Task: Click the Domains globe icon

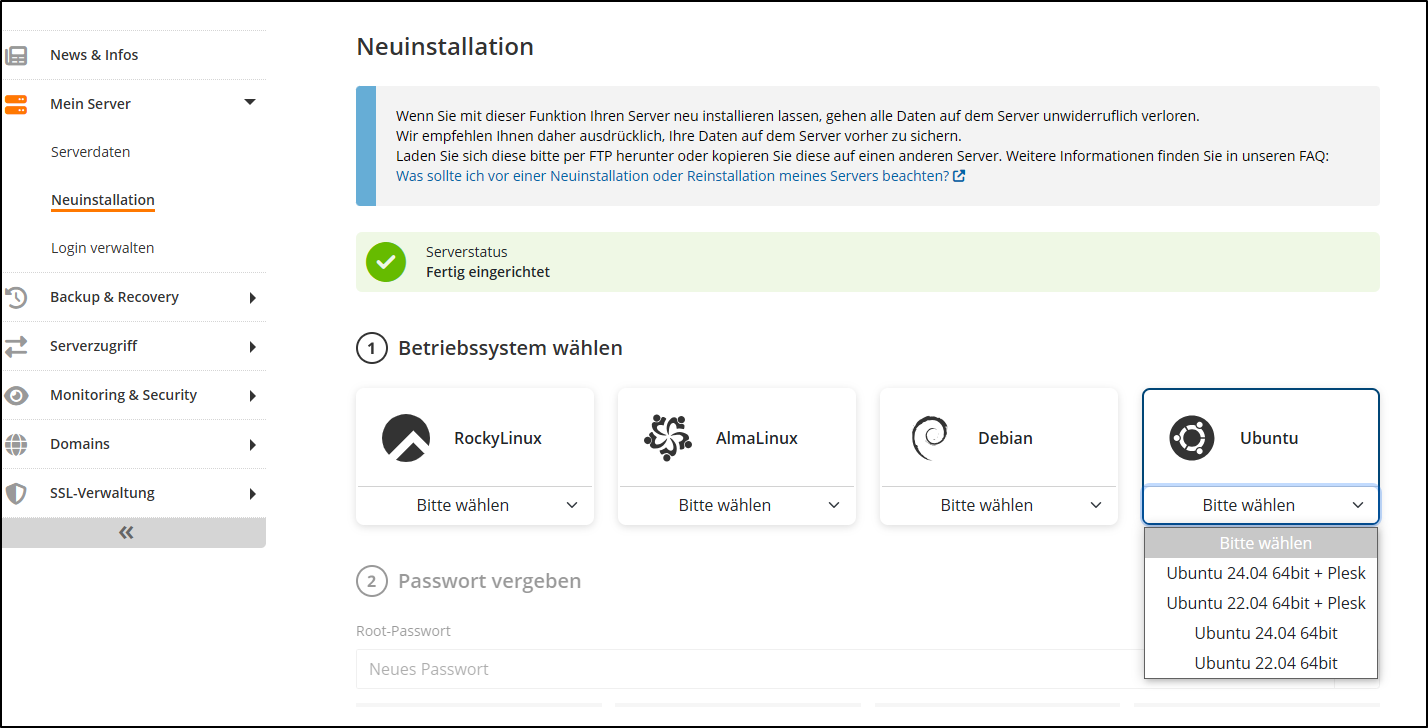Action: point(16,443)
